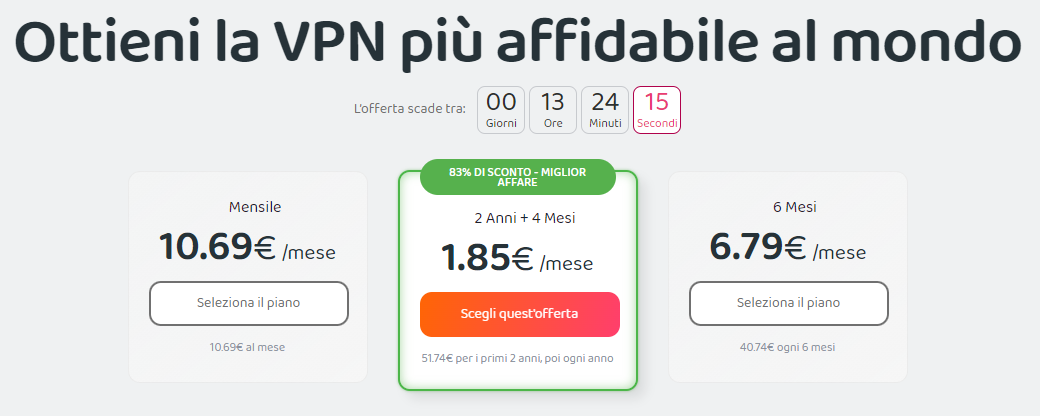Click the Minuti countdown box
The width and height of the screenshot is (1040, 416).
[605, 110]
